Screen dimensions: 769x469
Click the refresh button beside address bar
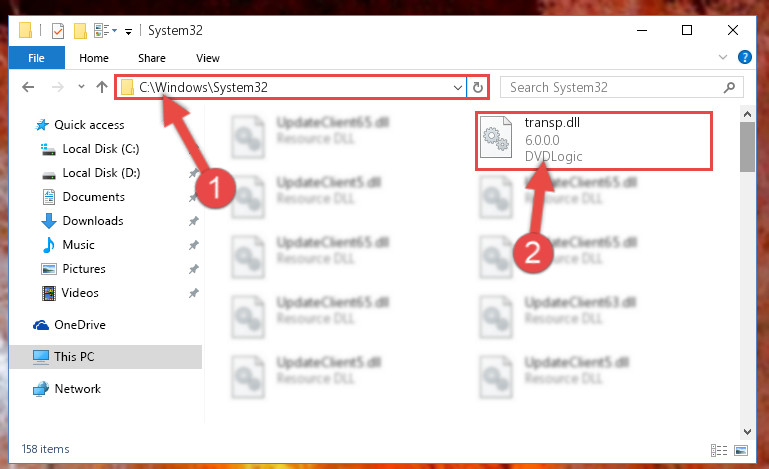pos(478,88)
